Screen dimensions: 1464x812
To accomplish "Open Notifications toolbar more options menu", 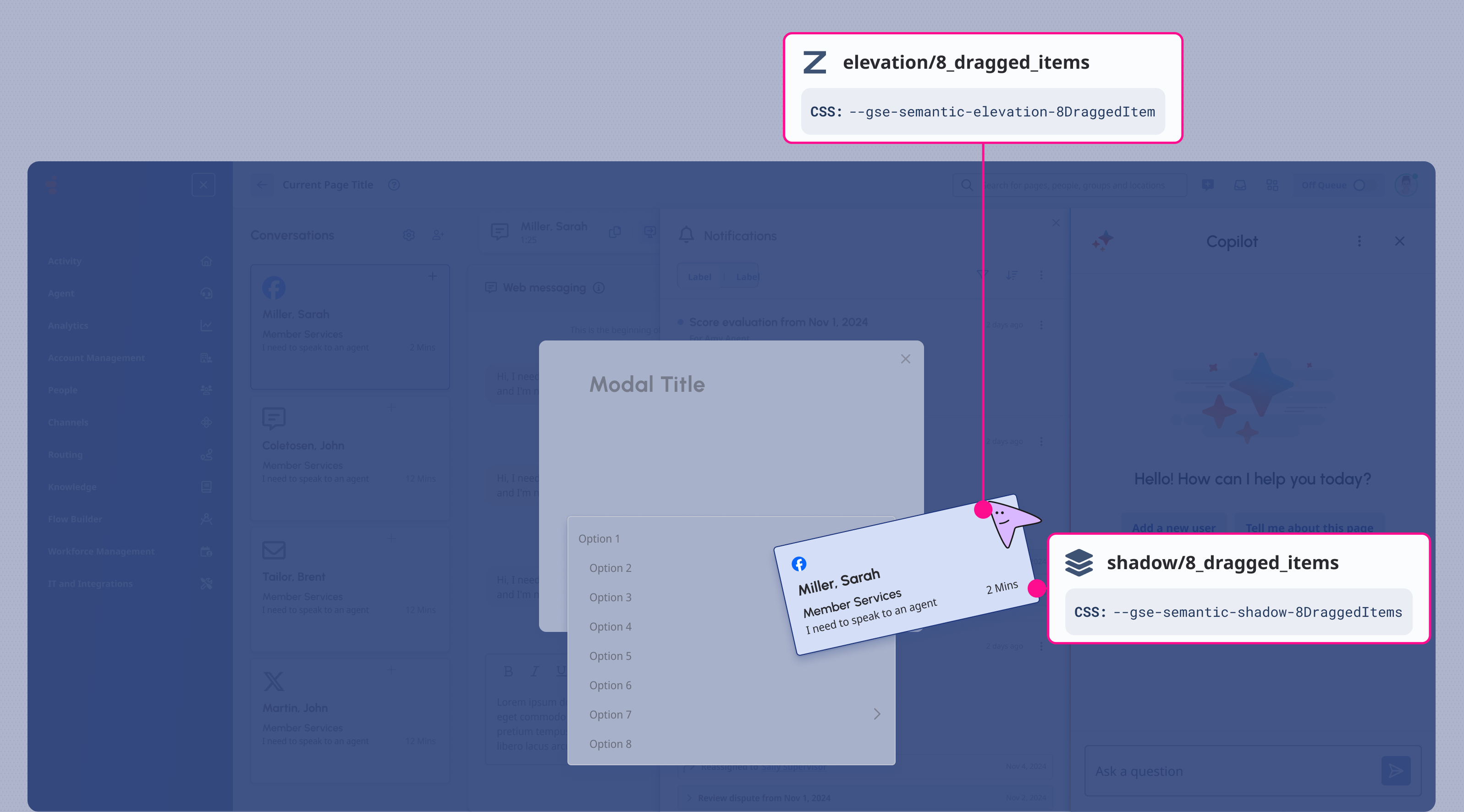I will click(x=1041, y=275).
